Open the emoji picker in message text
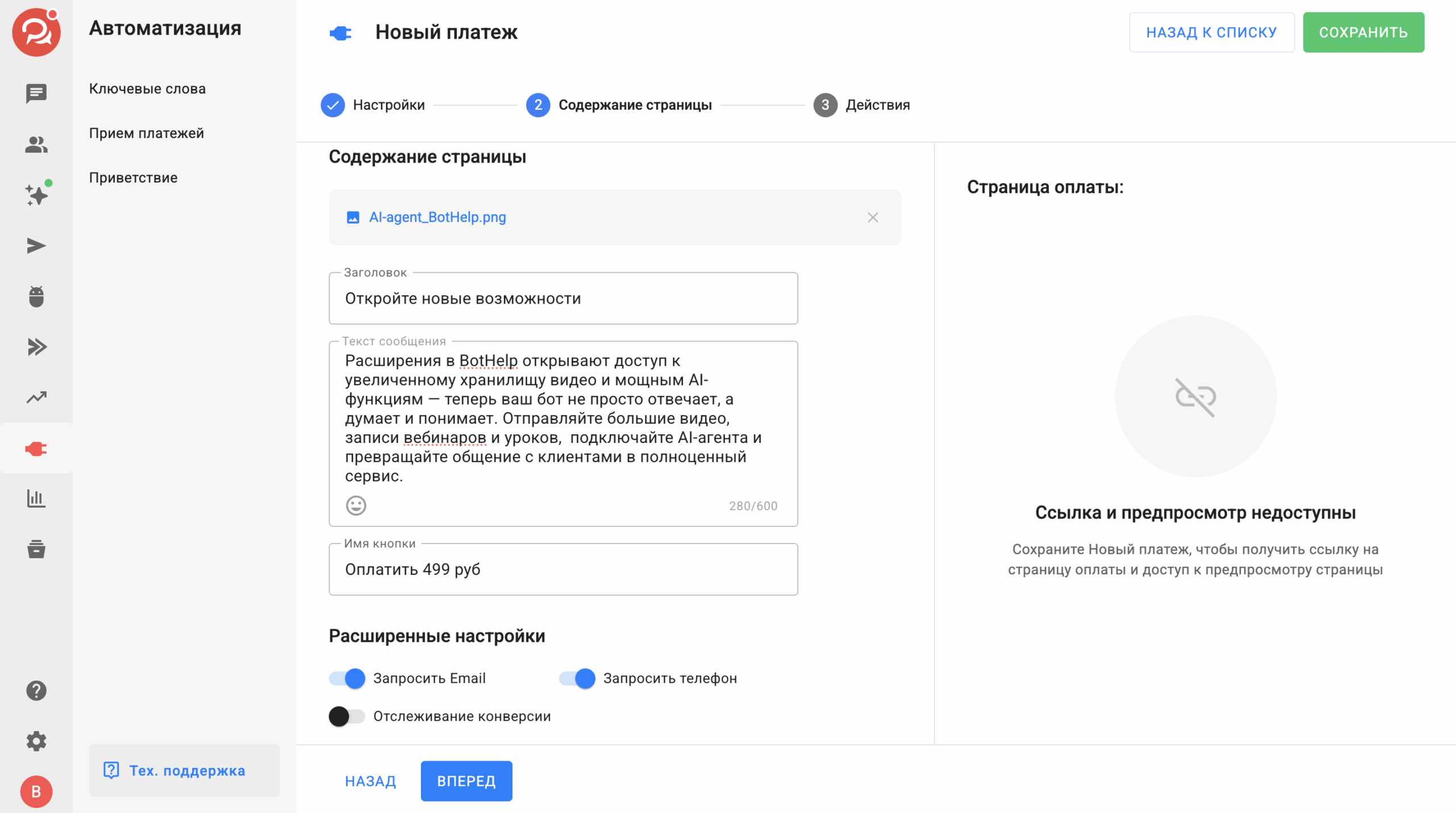 tap(356, 505)
